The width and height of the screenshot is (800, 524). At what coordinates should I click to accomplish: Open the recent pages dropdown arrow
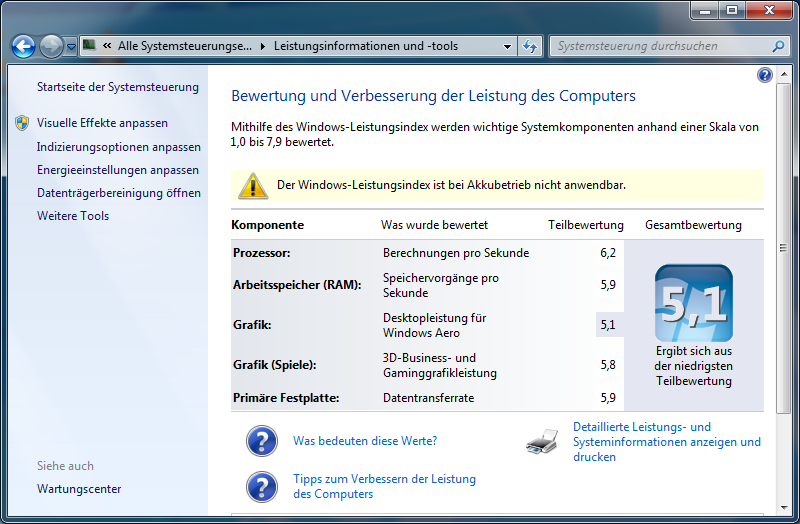tap(71, 47)
